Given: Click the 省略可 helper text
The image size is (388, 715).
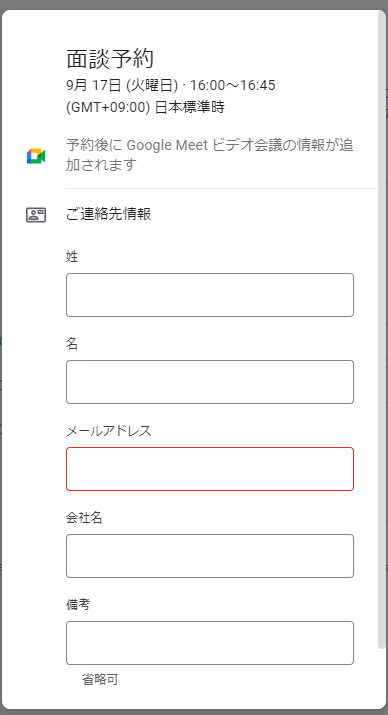Looking at the screenshot, I should tap(100, 680).
